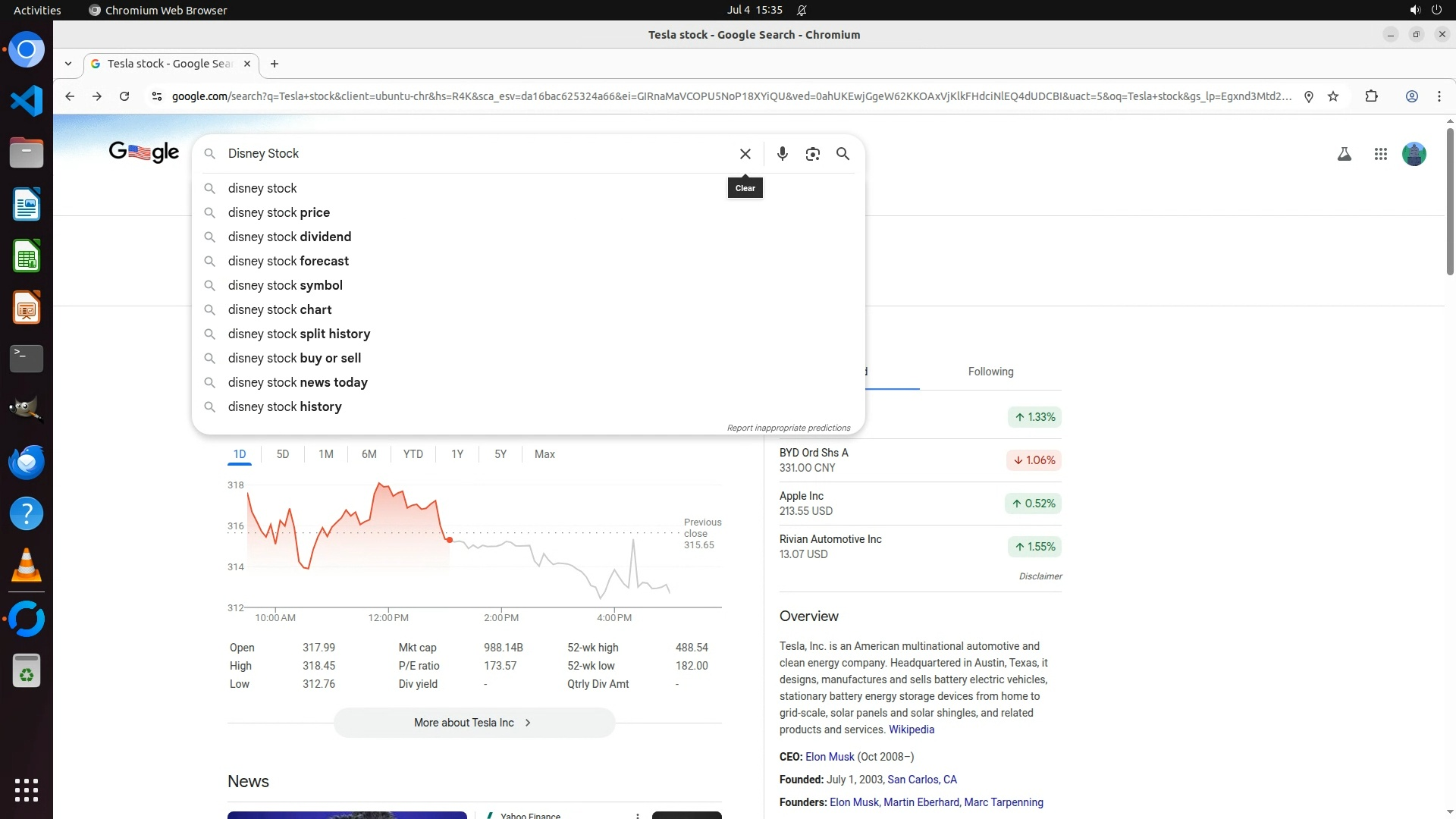Click the voice search microphone icon
The width and height of the screenshot is (1456, 819).
click(782, 154)
